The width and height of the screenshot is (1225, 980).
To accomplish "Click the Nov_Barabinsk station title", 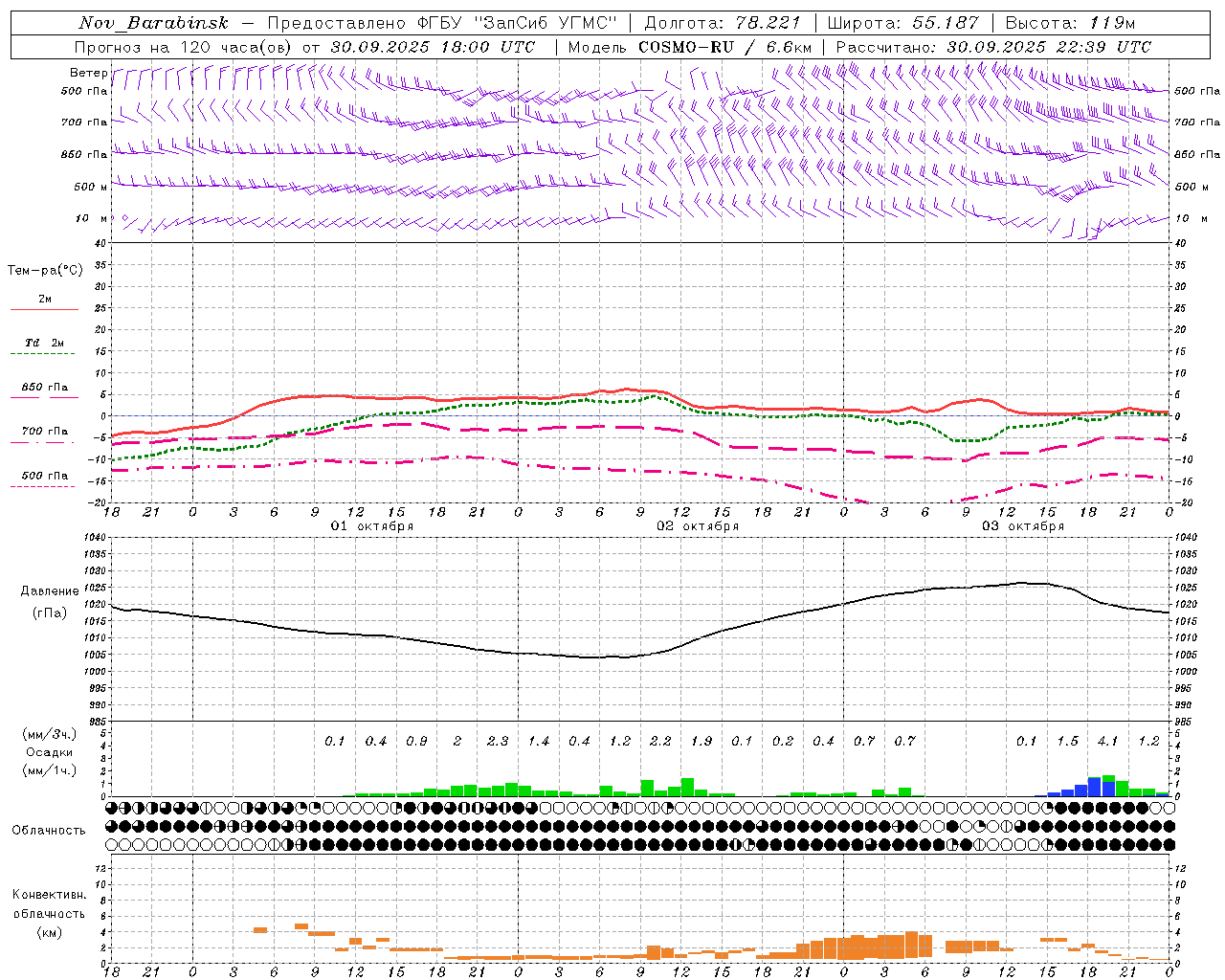I will [153, 23].
